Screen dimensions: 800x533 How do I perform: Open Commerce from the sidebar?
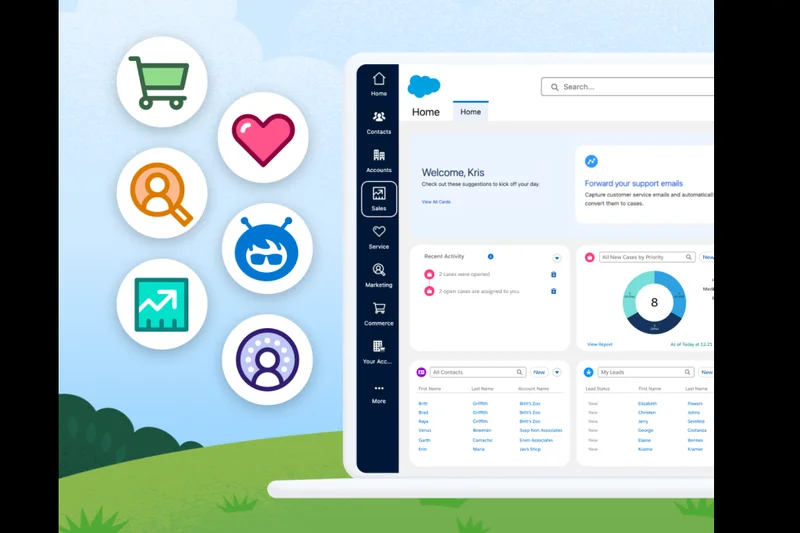click(x=379, y=314)
